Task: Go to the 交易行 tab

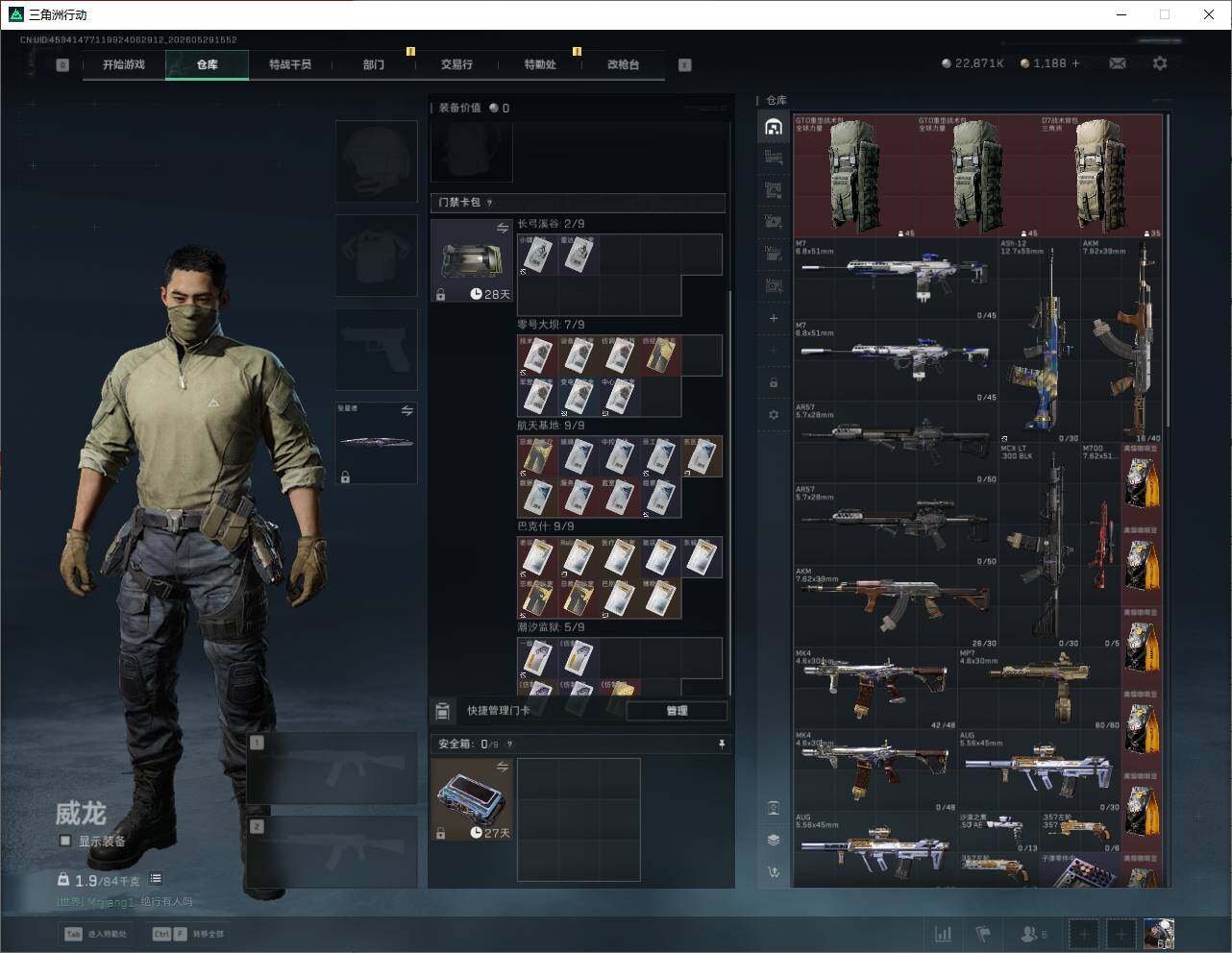Action: (456, 64)
